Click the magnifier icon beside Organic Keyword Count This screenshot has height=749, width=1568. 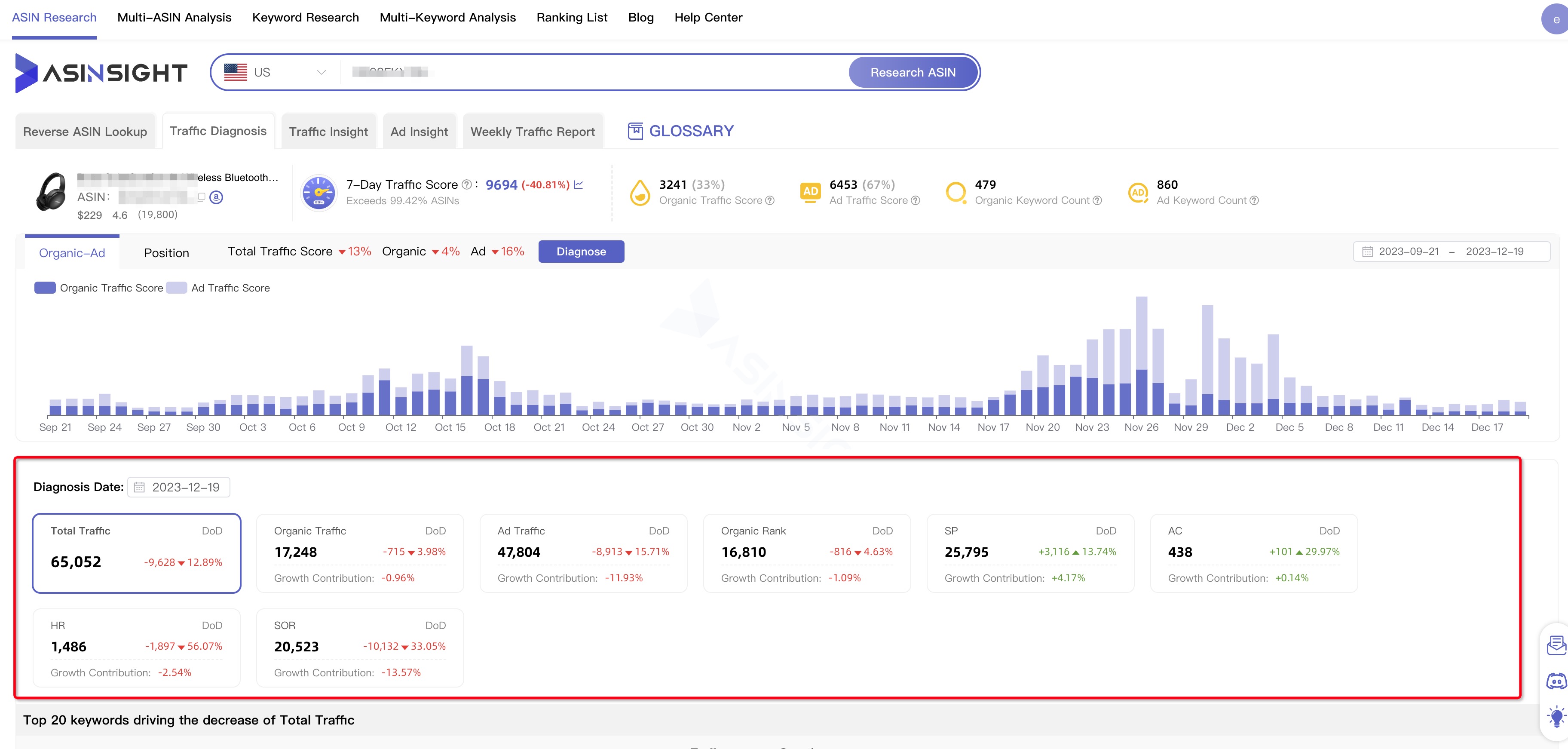955,192
